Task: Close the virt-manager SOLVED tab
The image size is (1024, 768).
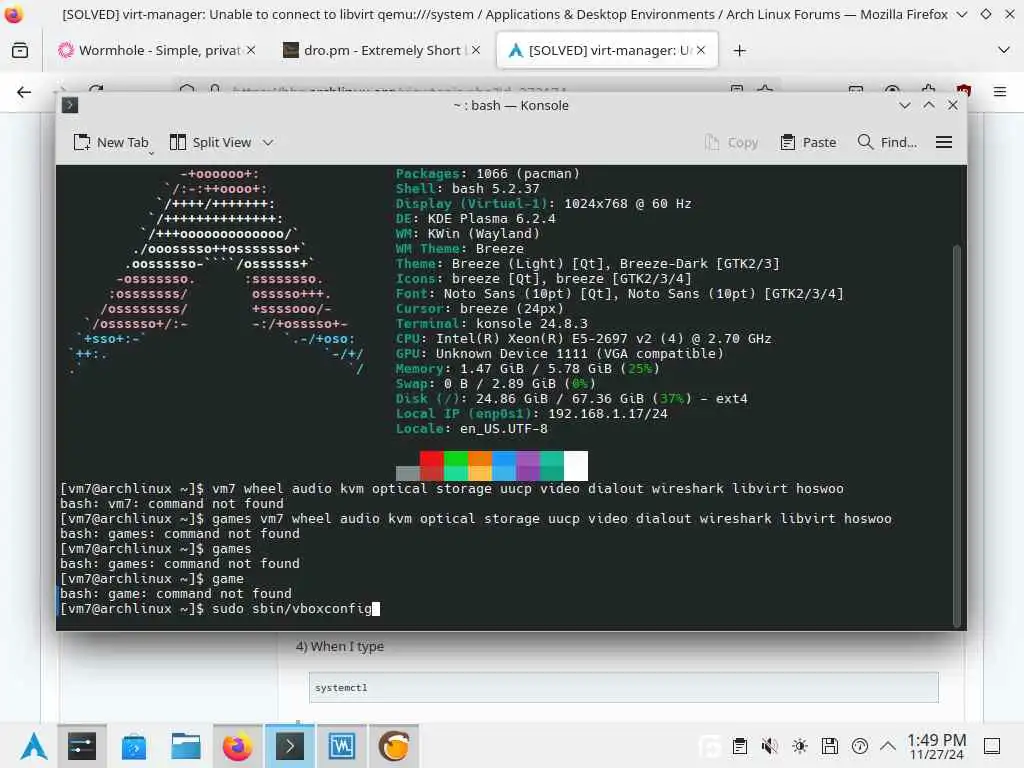Action: click(701, 50)
